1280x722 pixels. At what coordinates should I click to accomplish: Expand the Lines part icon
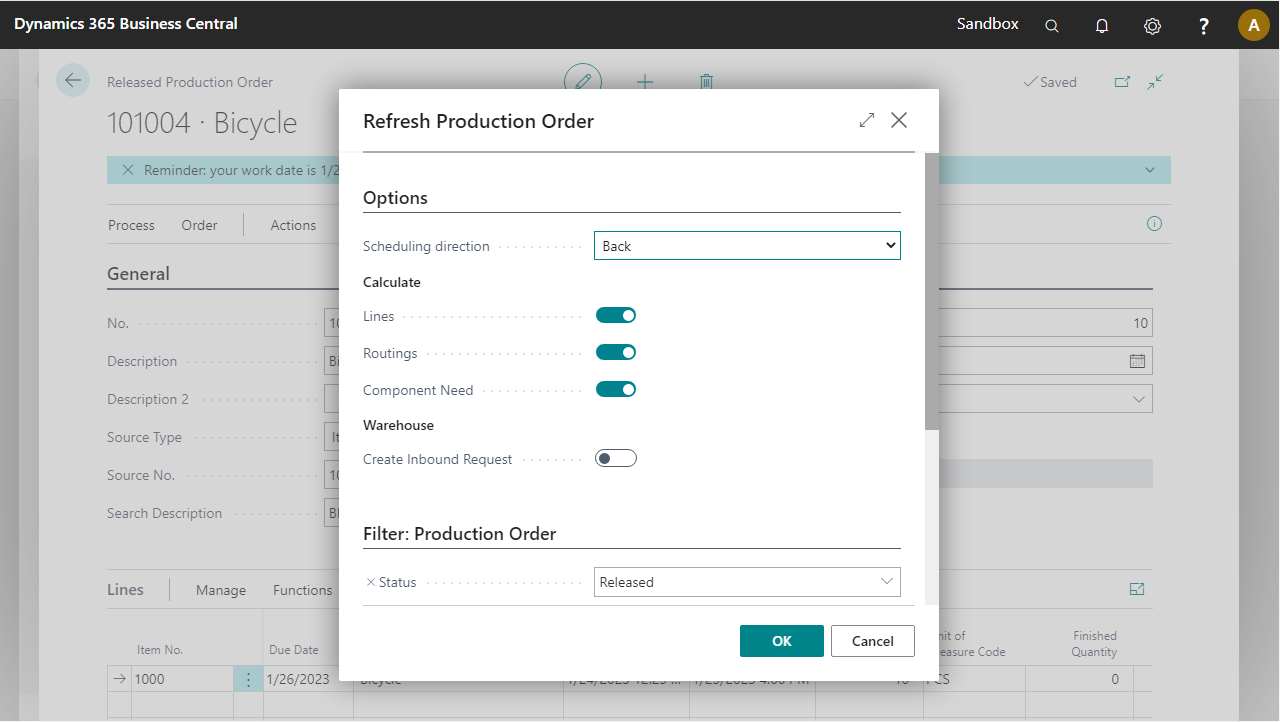coord(1137,590)
